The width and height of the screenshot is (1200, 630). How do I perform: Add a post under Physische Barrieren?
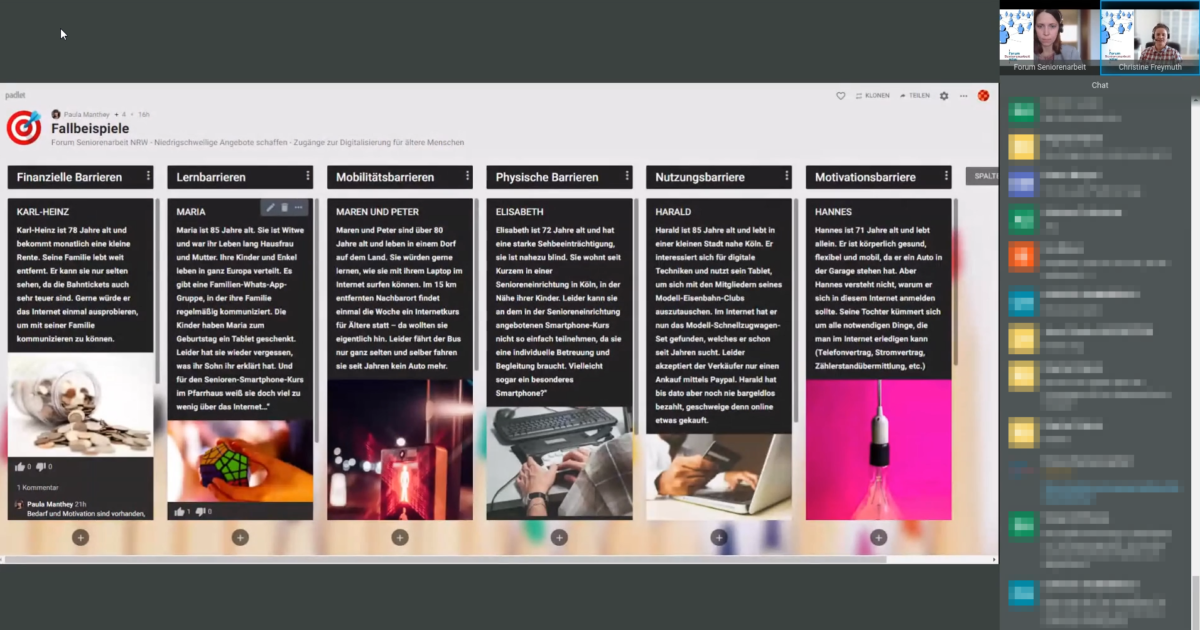[x=559, y=538]
